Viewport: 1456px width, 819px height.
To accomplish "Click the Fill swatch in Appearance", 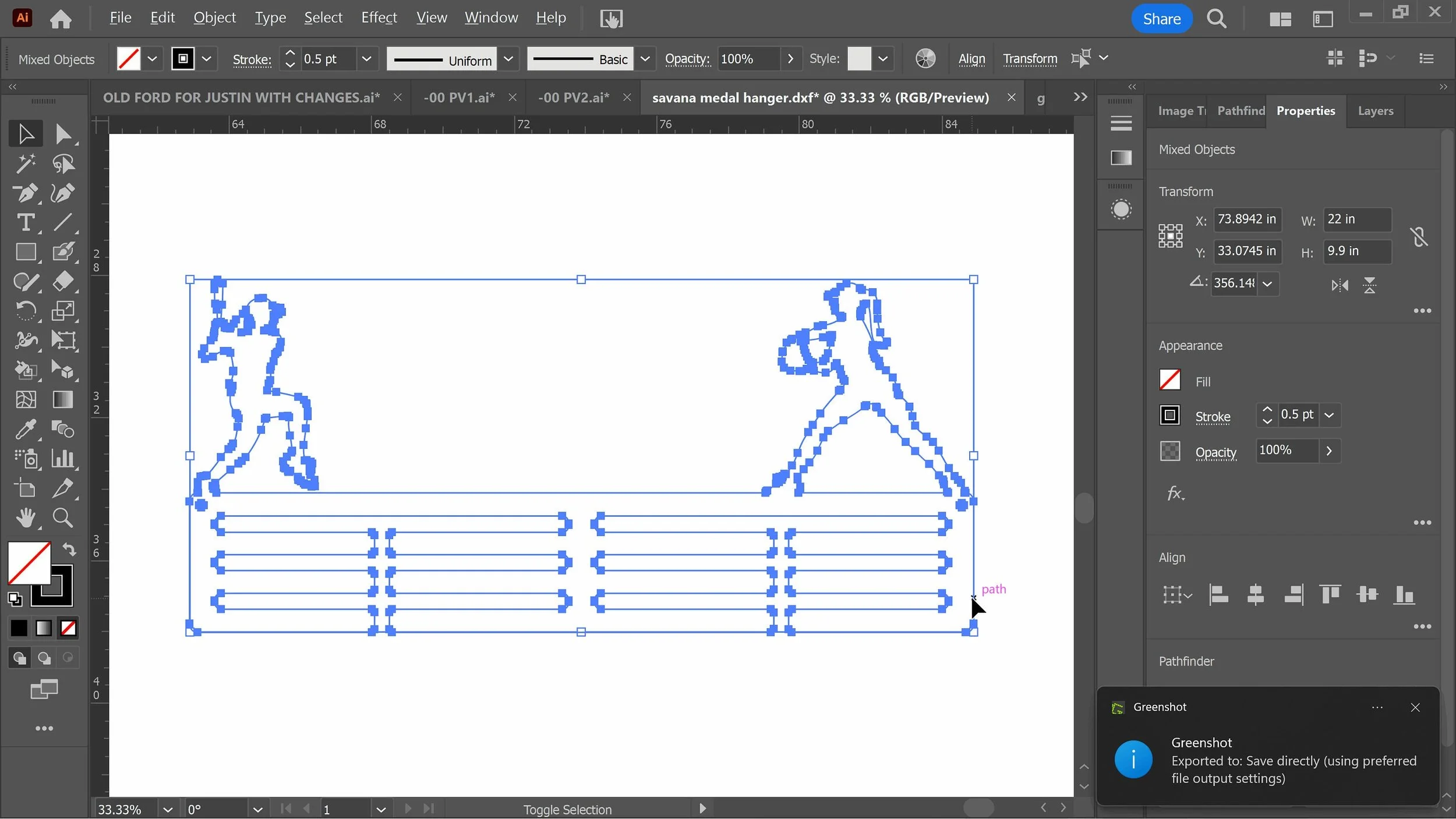I will tap(1169, 381).
